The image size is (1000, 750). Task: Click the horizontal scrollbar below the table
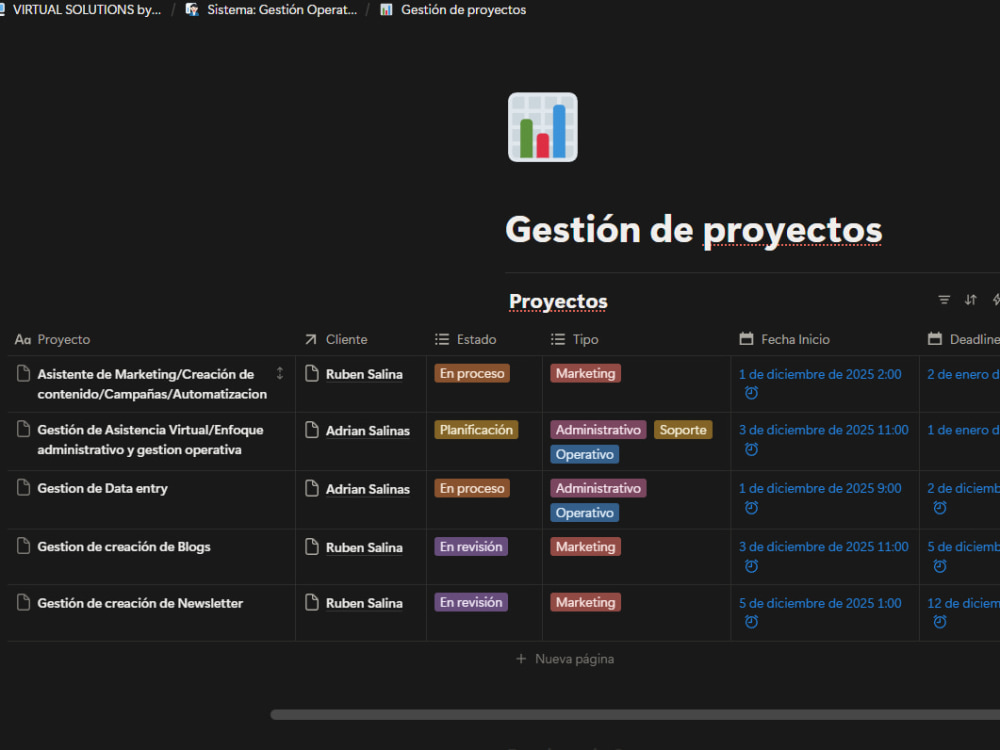click(635, 715)
